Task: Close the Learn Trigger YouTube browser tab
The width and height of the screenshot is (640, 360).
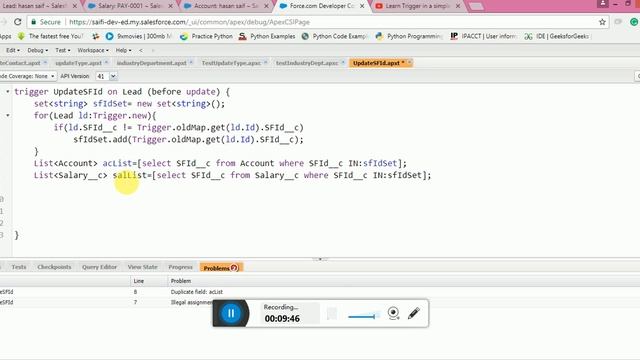Action: coord(458,6)
